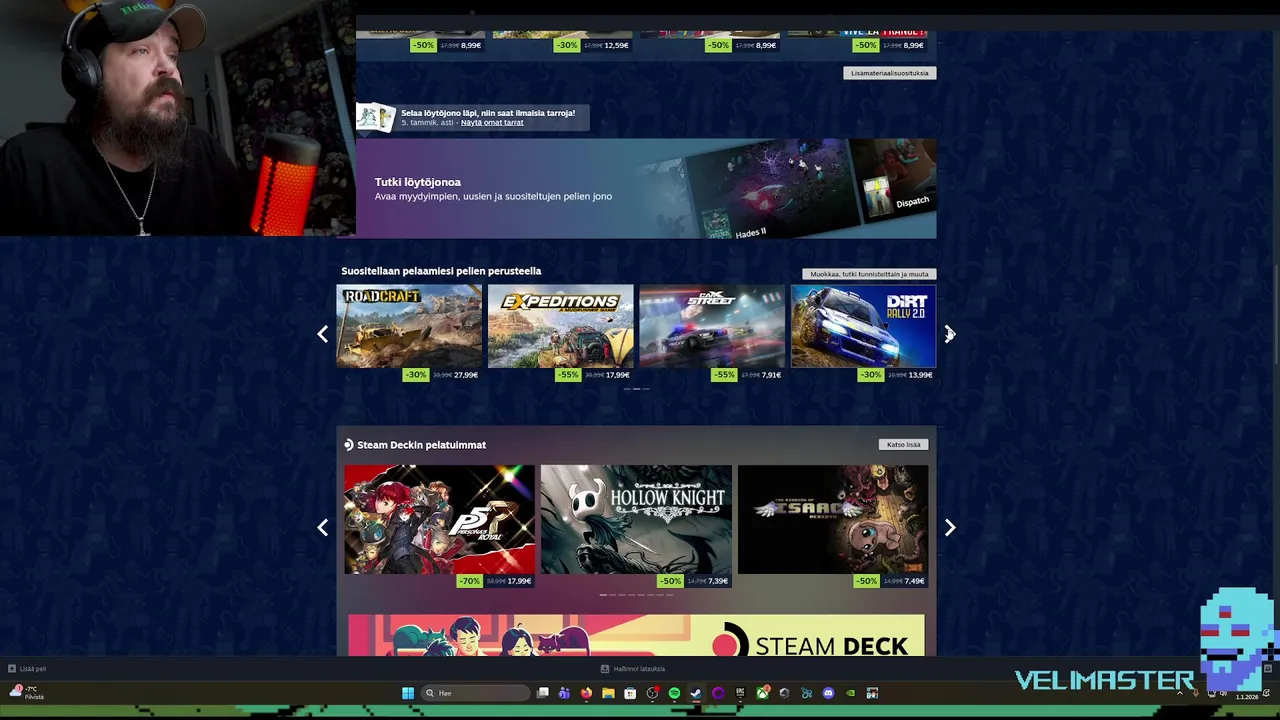Open Epic Games Launcher from the taskbar
The width and height of the screenshot is (1280, 720).
click(x=740, y=693)
